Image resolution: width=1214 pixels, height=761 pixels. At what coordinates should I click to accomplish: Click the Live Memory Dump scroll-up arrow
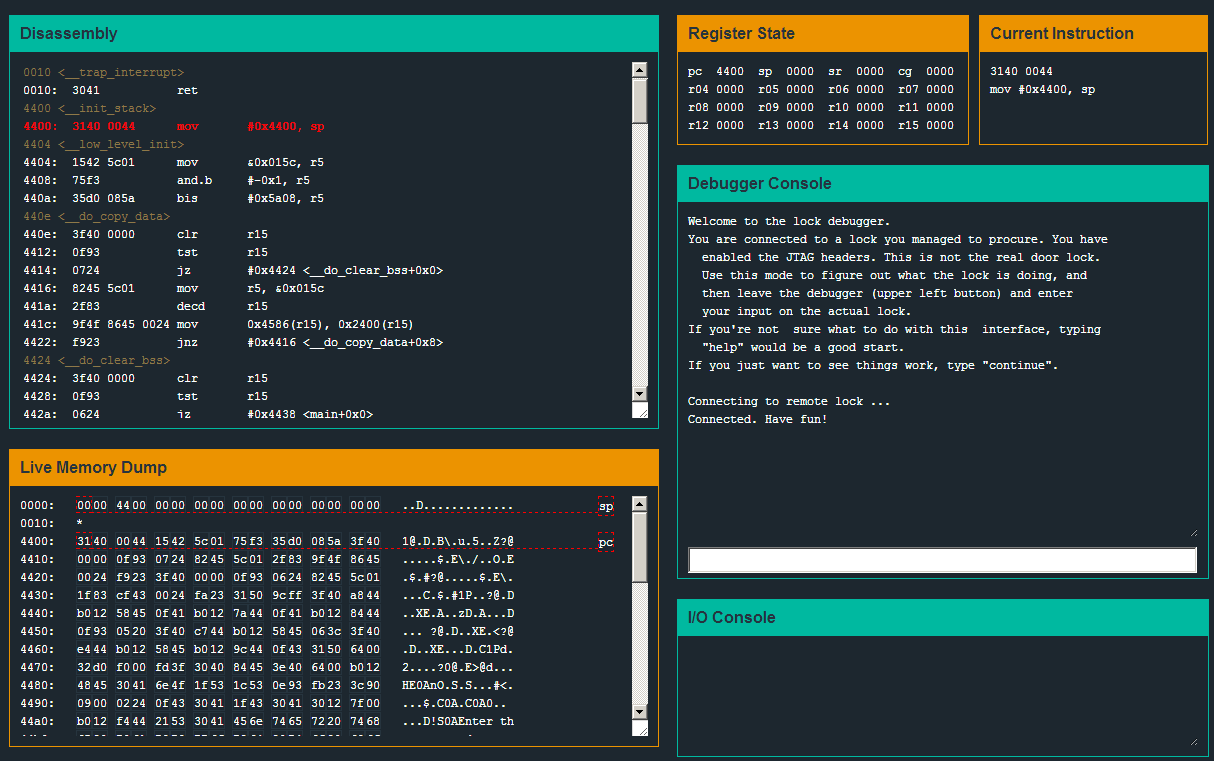[640, 503]
